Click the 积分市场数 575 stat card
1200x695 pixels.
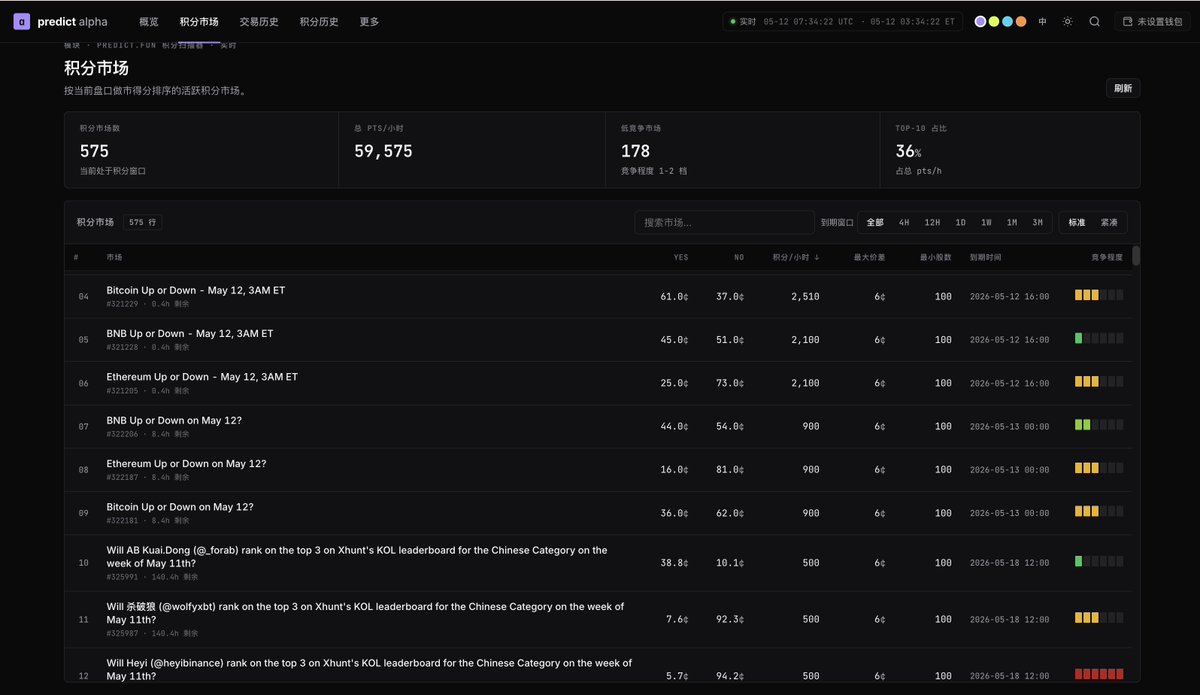tap(201, 150)
